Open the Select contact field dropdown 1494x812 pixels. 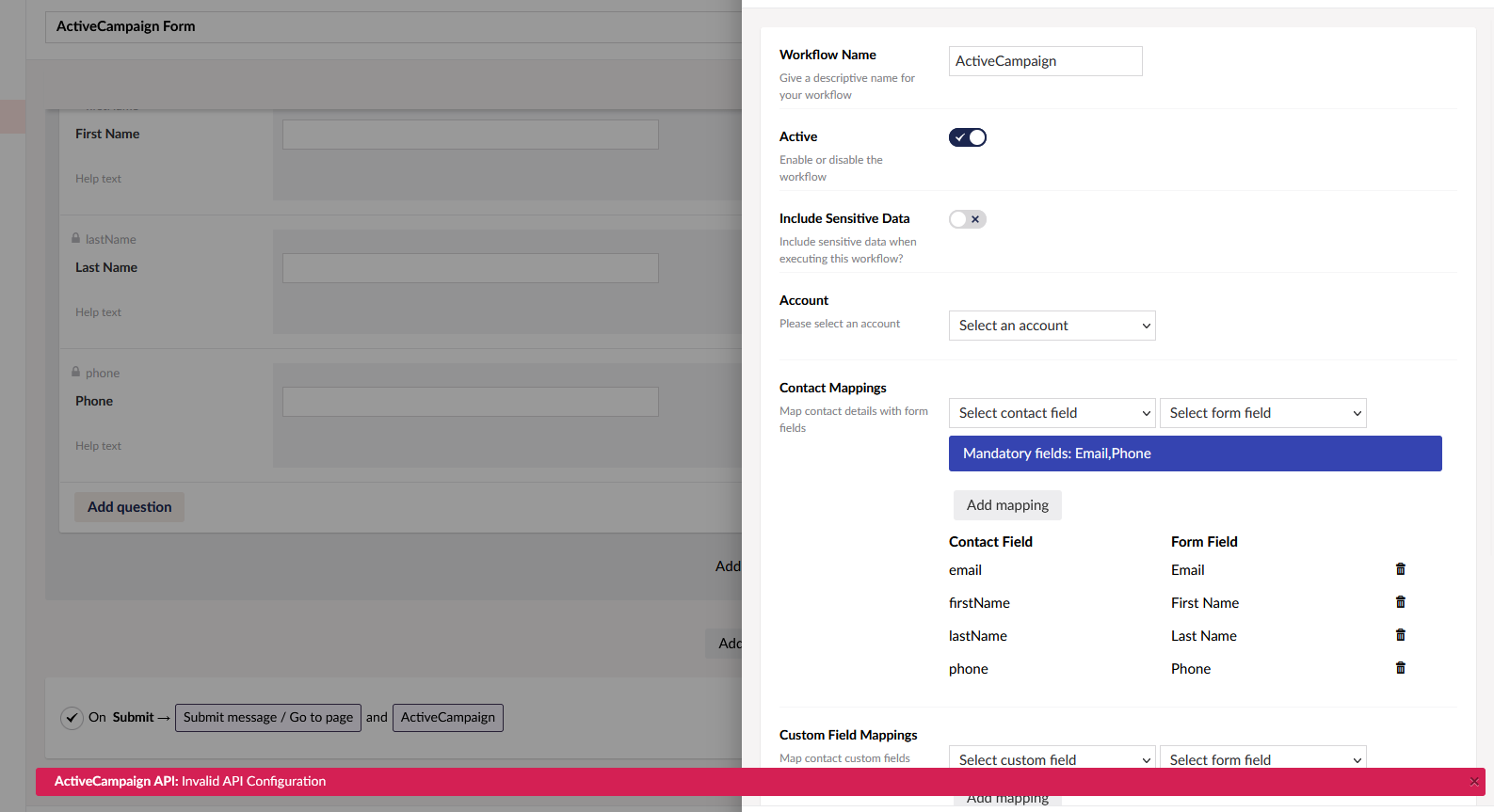(1052, 413)
